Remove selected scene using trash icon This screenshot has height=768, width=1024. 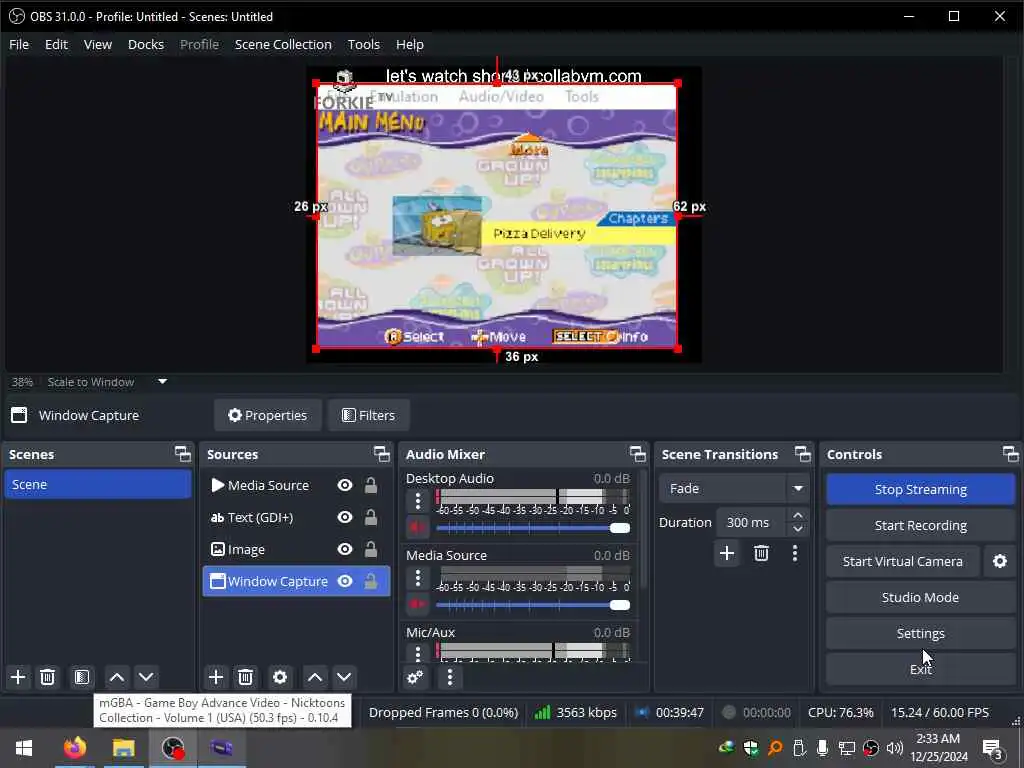point(48,677)
